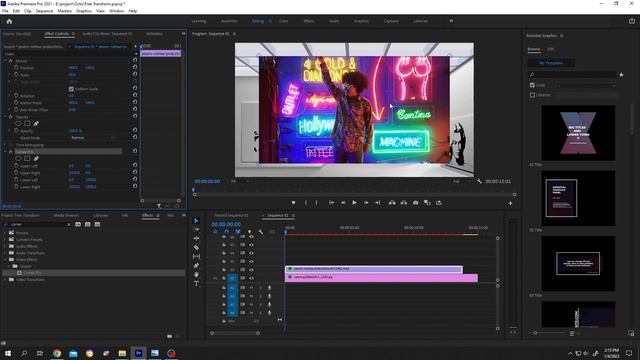Screen dimensions: 640x360
Task: Step back one frame
Action: (343, 202)
